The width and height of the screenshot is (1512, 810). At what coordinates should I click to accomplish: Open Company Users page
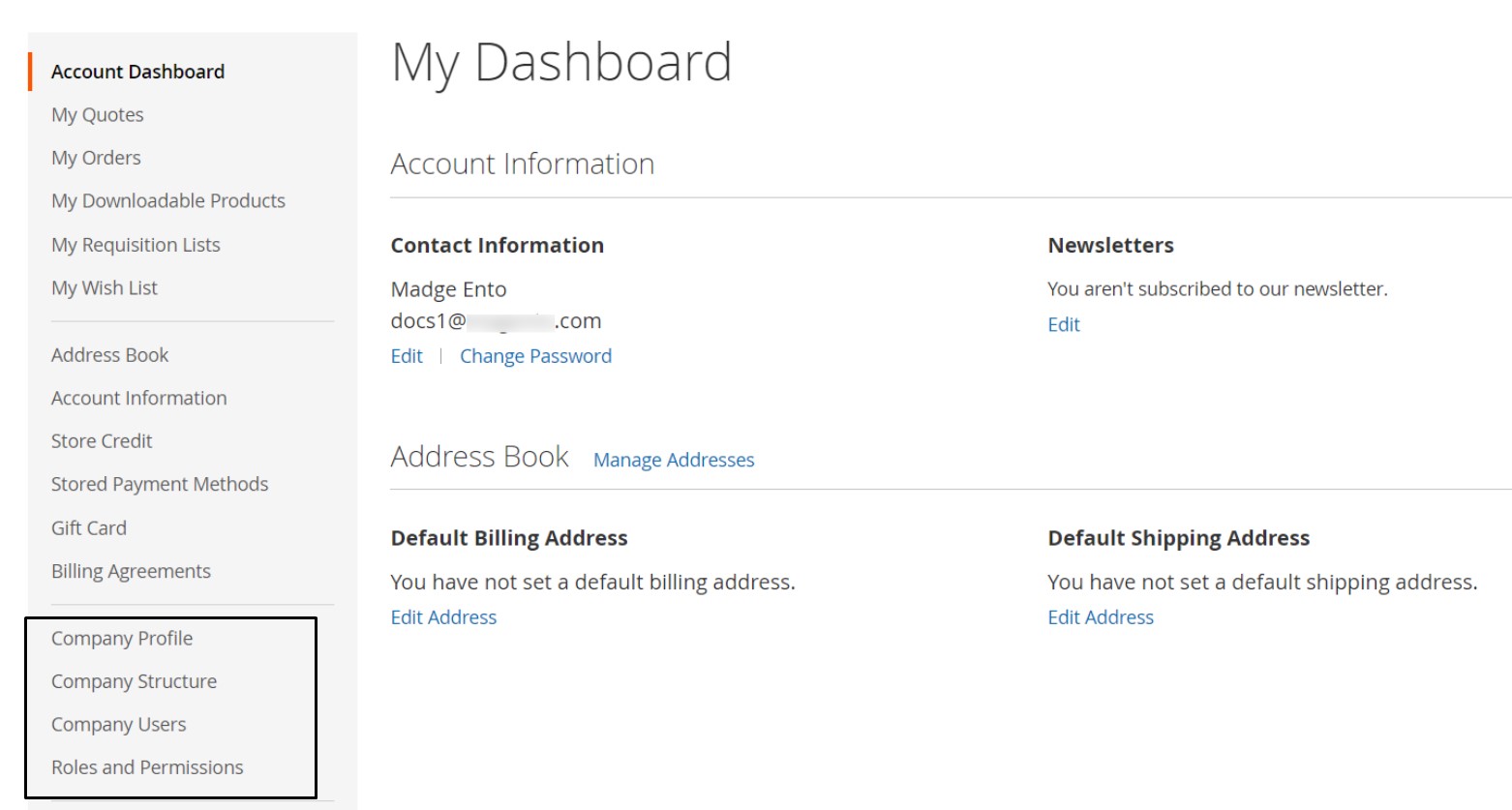pyautogui.click(x=118, y=725)
